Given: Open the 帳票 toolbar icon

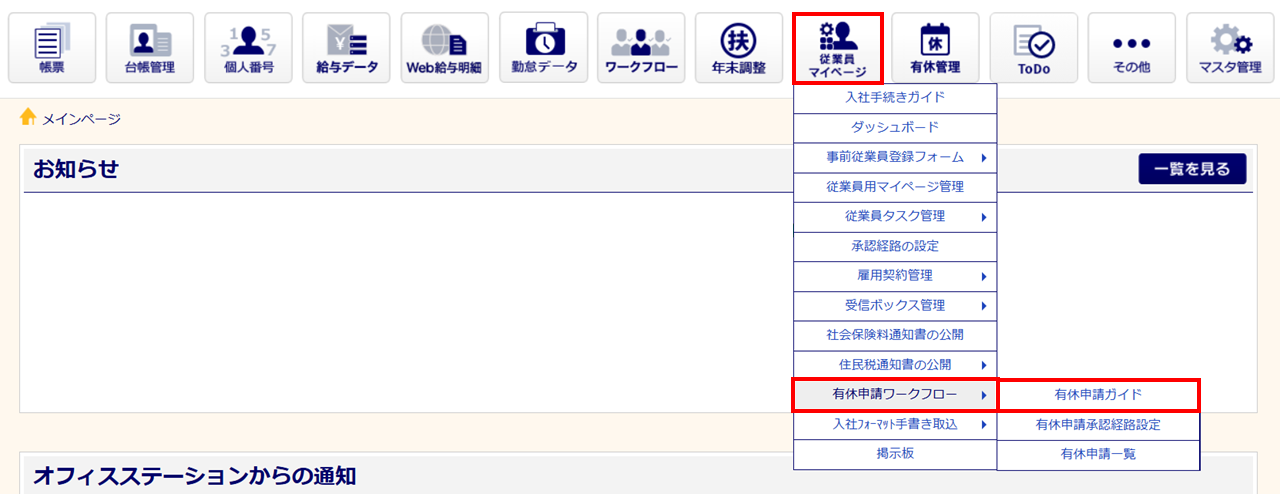Looking at the screenshot, I should coord(52,48).
